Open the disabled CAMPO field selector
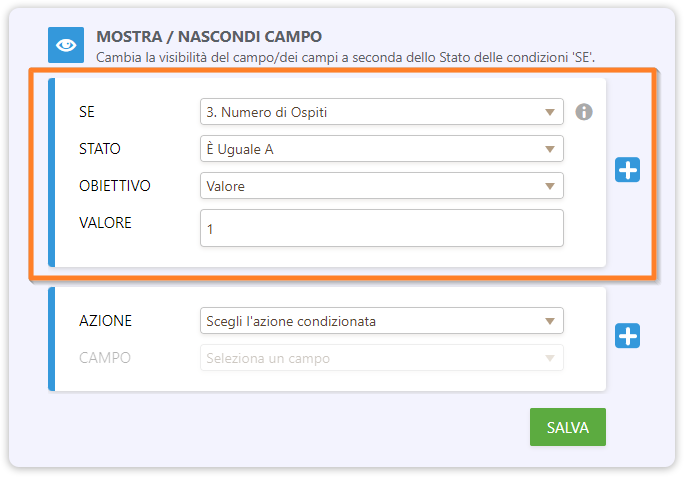Screen dimensions: 684x477 381,358
